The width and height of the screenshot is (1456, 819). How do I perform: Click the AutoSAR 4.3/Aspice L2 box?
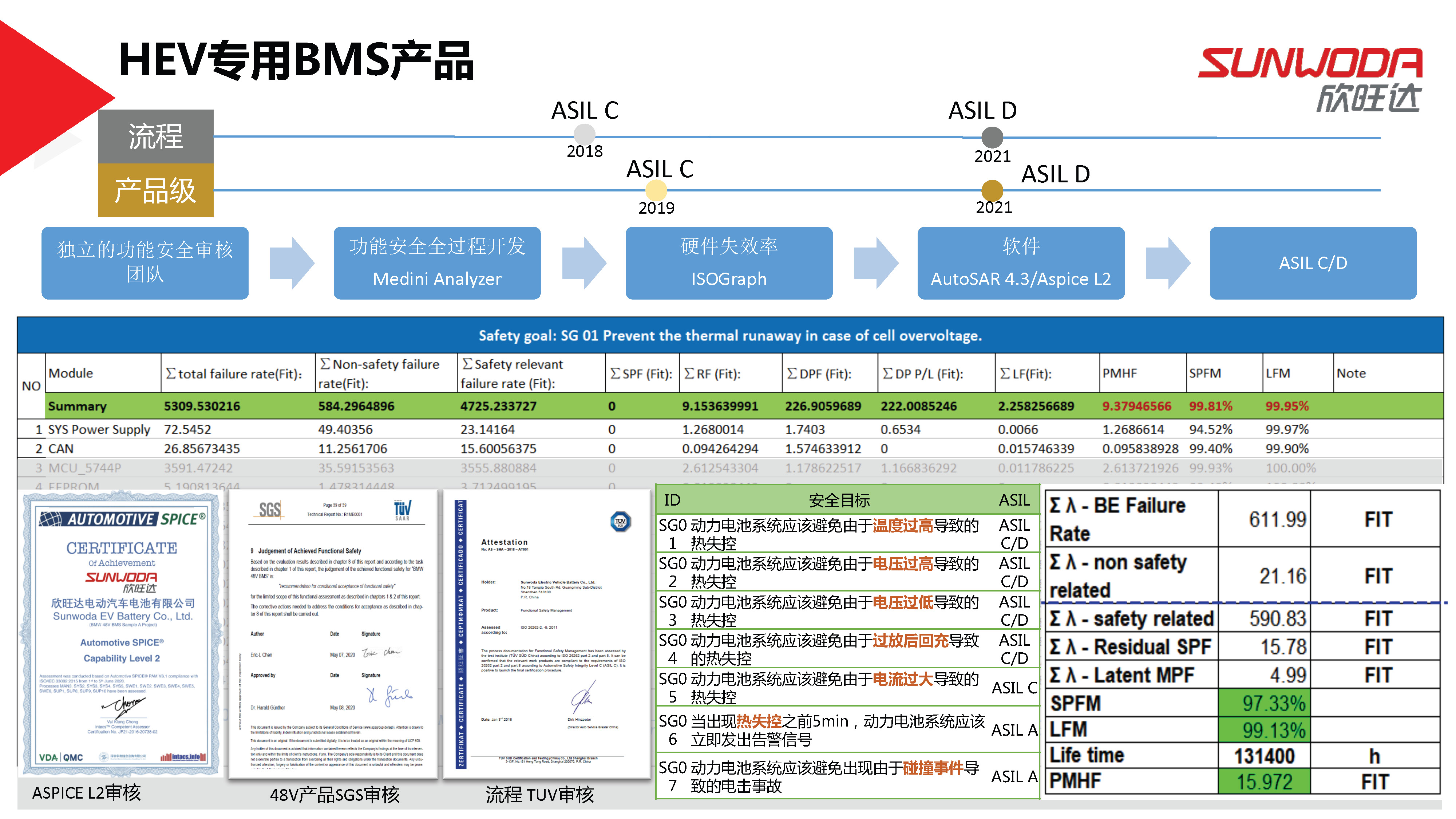pos(1021,263)
